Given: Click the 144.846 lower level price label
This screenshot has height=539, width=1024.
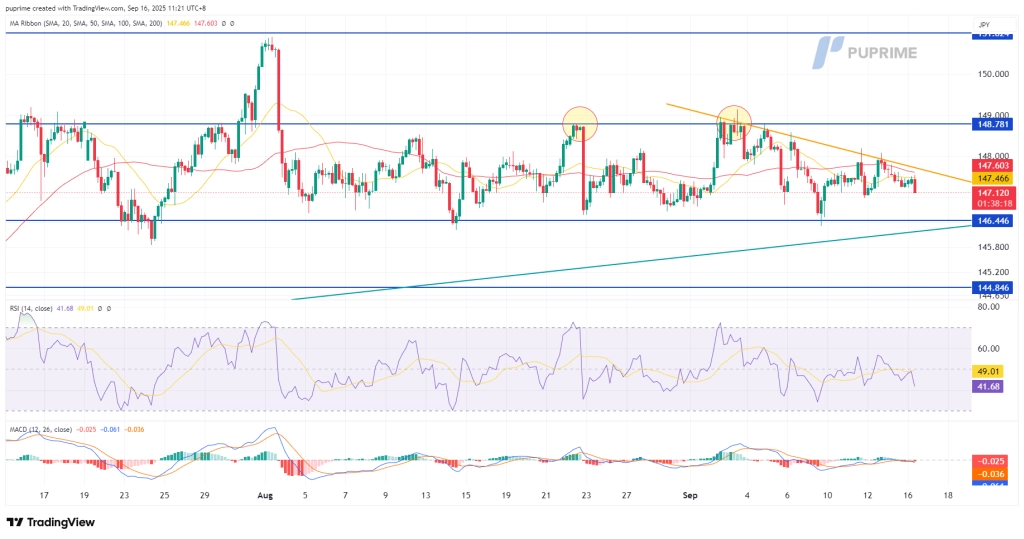Looking at the screenshot, I should [x=995, y=287].
